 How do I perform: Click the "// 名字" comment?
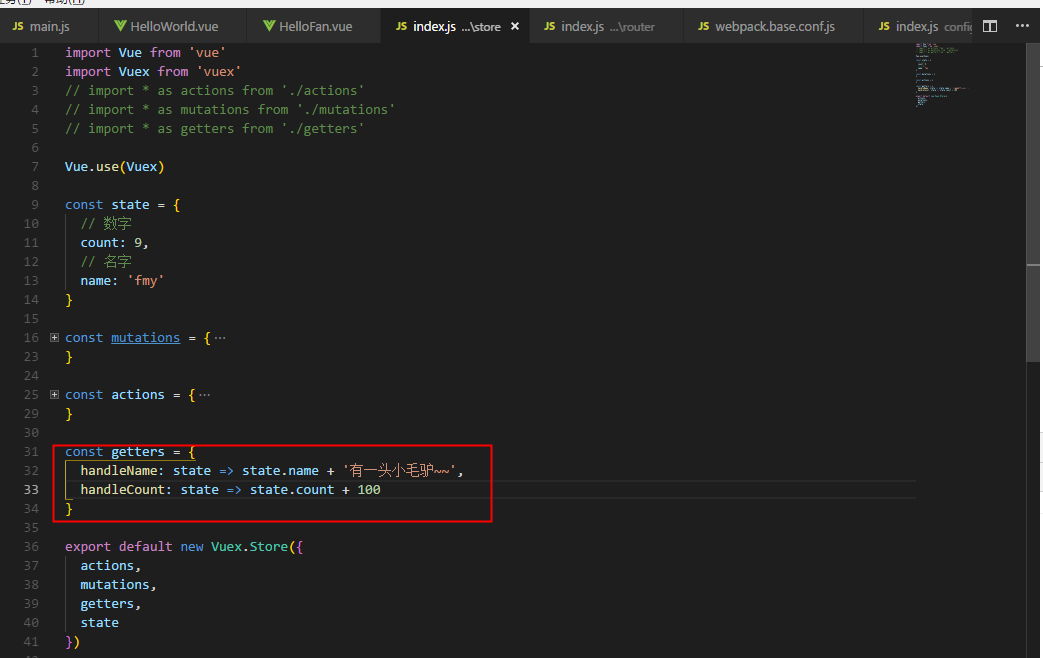click(106, 261)
